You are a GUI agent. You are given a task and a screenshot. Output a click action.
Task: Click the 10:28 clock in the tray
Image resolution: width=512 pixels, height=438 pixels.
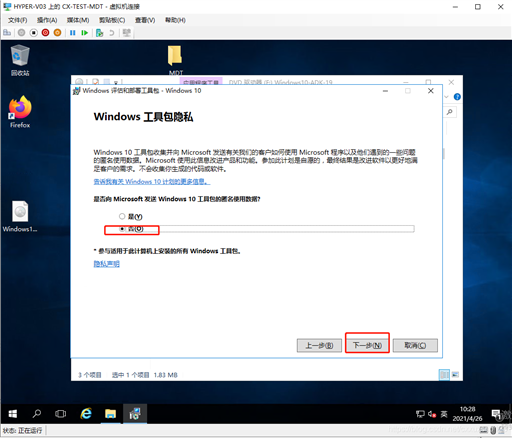coord(467,414)
